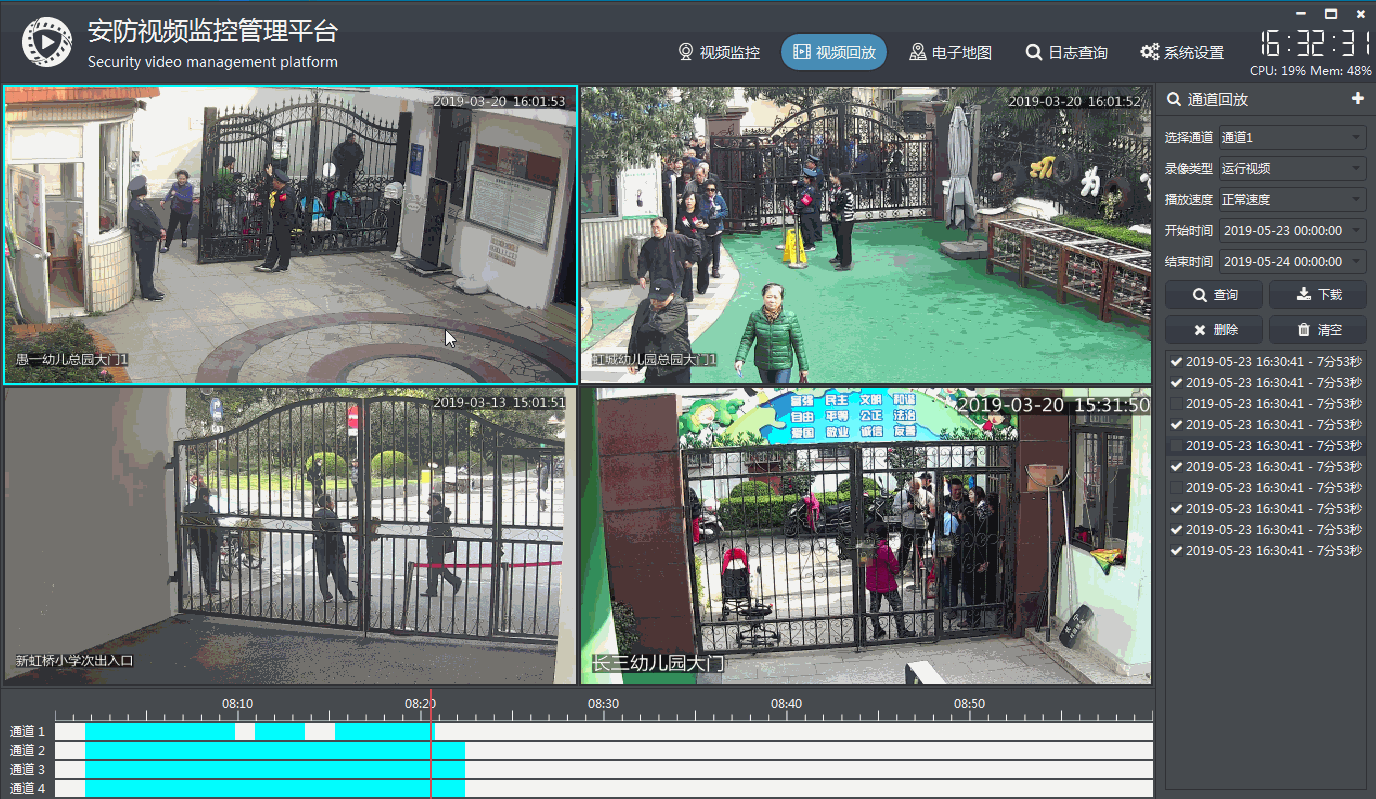Click 通道 4 recording bar on timeline
Viewport: 1376px width, 799px height.
(275, 788)
